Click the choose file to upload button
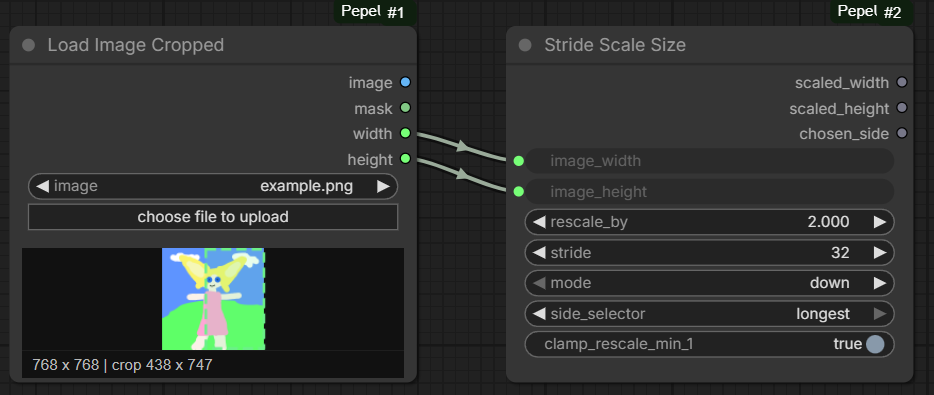 [x=213, y=217]
